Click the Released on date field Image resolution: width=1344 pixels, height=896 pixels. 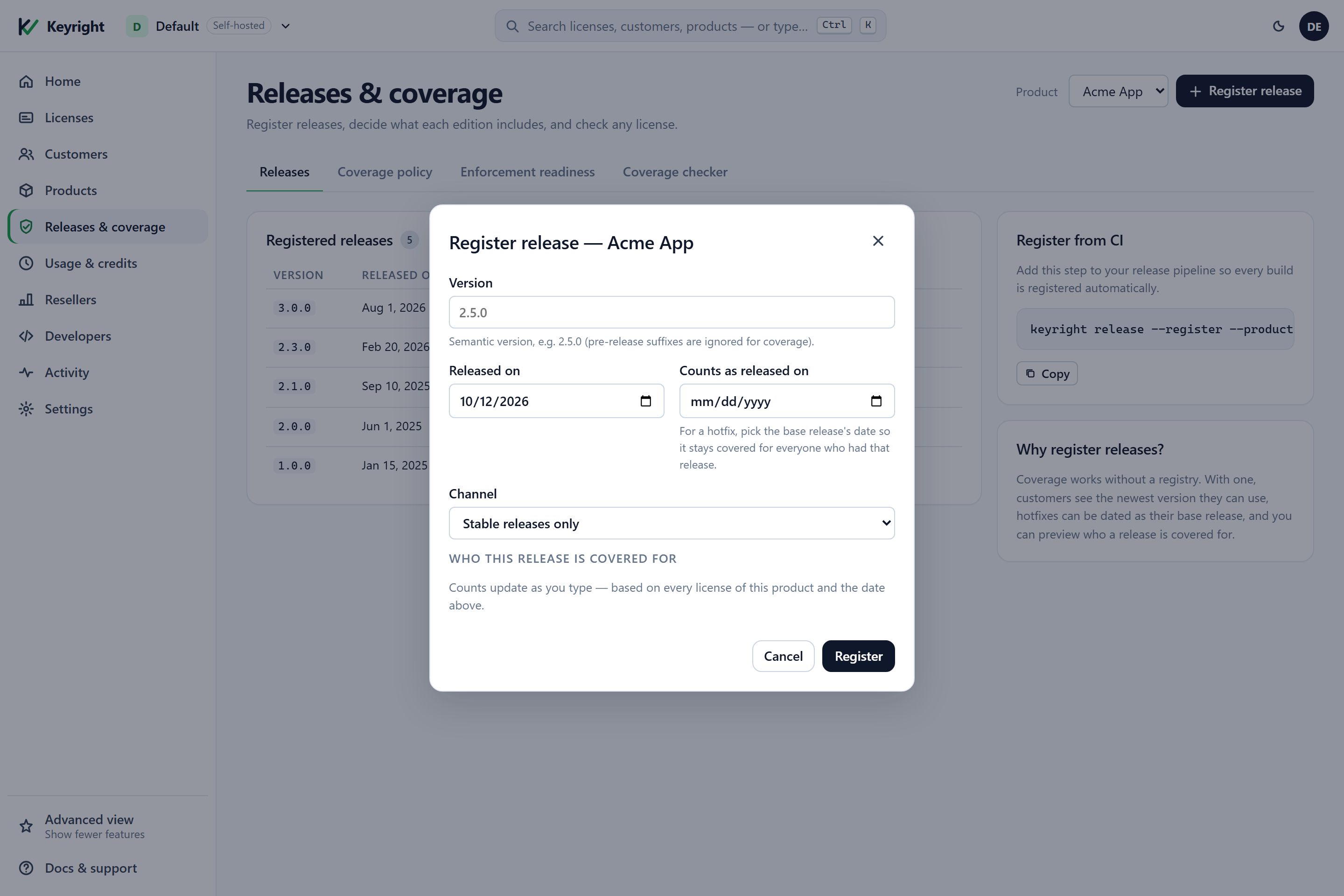point(556,401)
